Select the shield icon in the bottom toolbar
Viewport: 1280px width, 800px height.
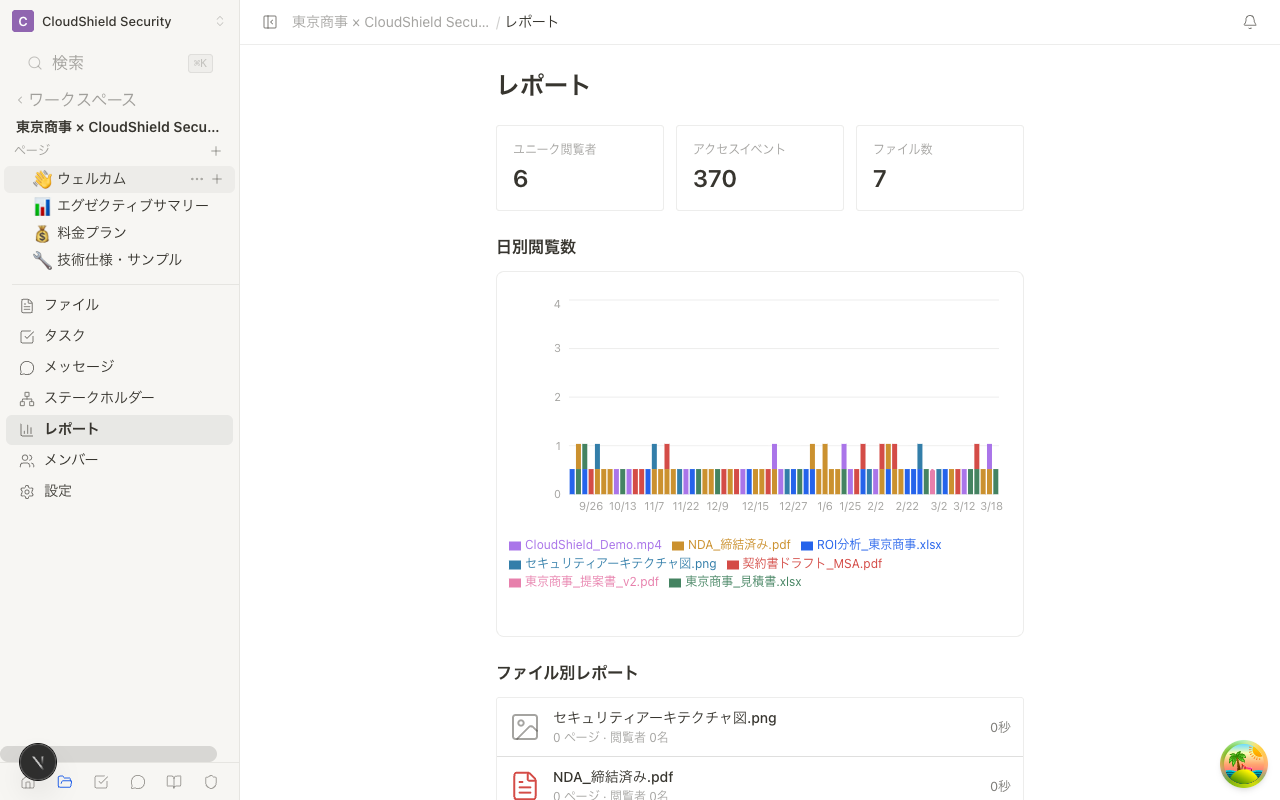210,782
